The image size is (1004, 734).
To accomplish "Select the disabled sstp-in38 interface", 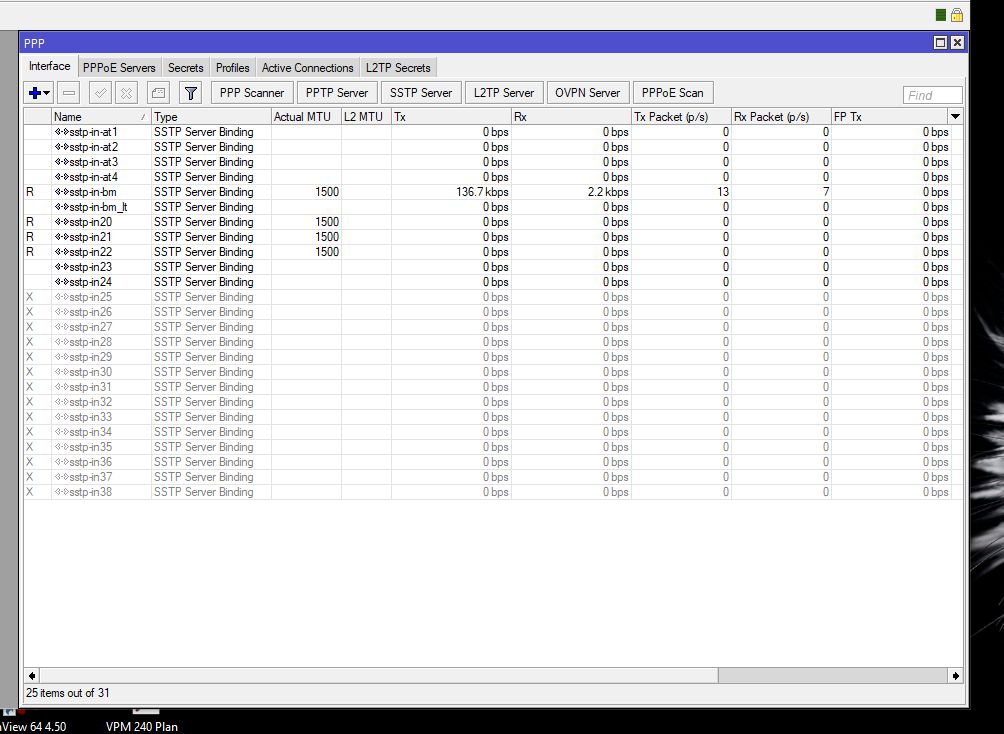I will point(493,492).
